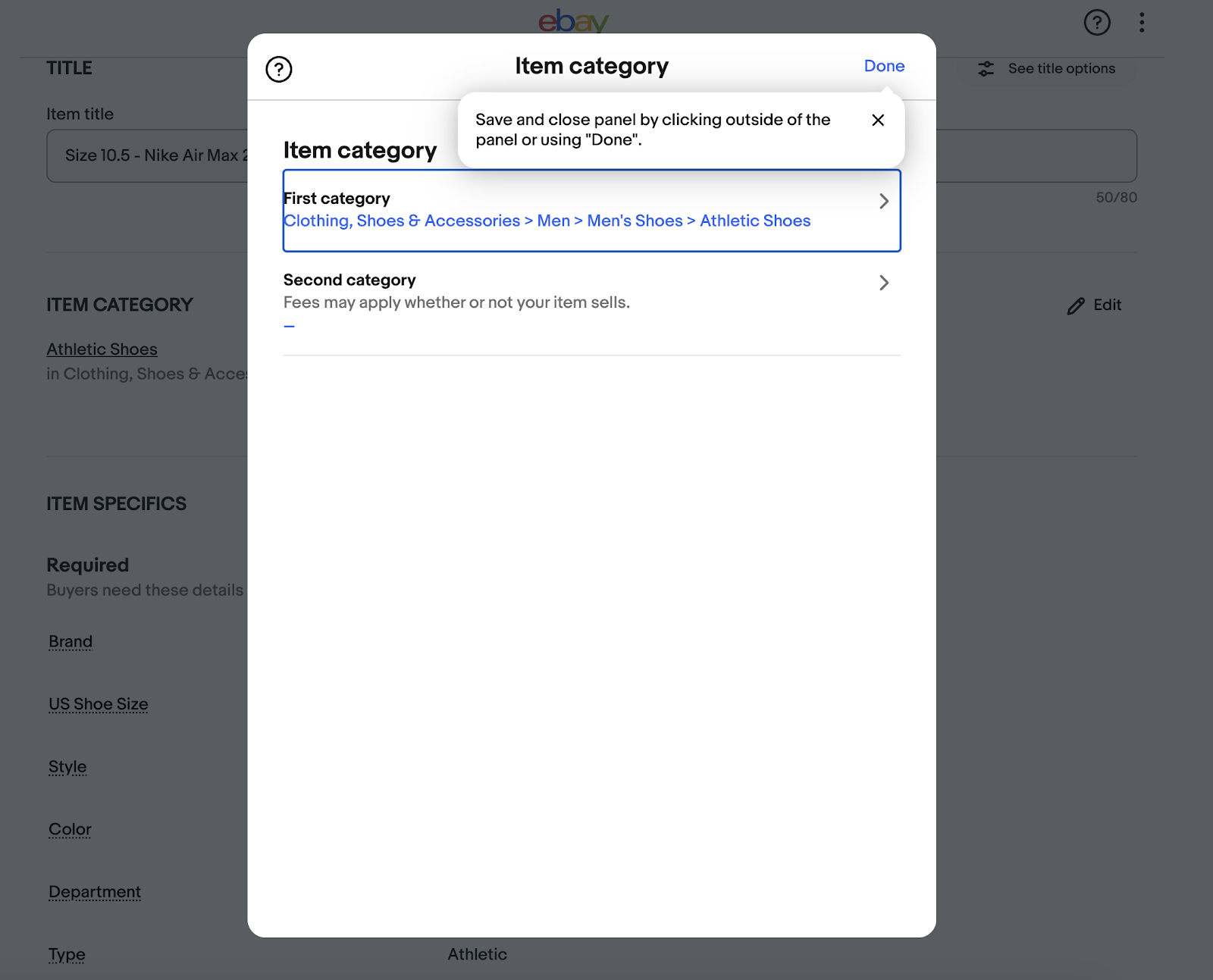
Task: Click the See title options filter icon
Action: (986, 68)
